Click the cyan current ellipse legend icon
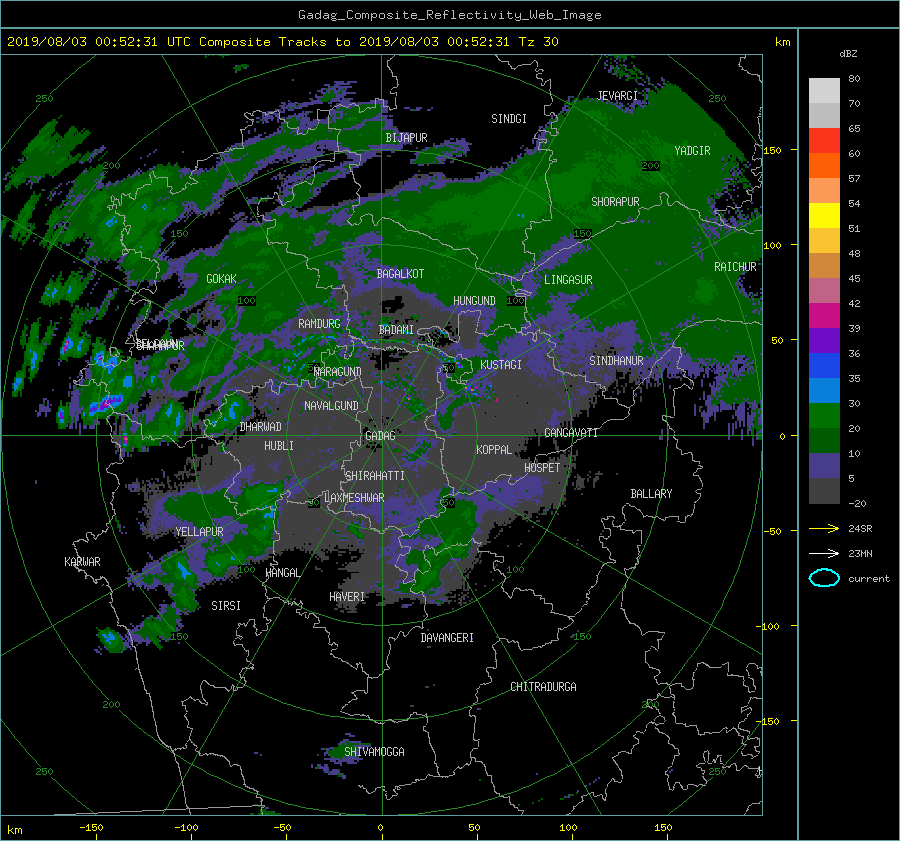Screen dimensions: 900x841 click(824, 578)
